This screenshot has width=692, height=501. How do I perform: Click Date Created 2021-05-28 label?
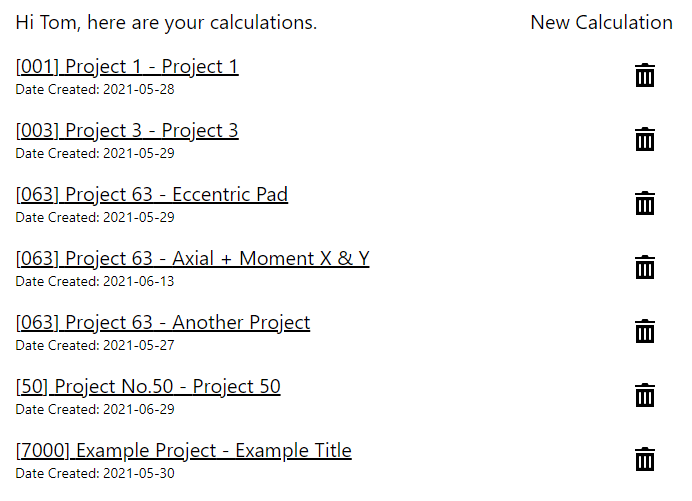[95, 89]
